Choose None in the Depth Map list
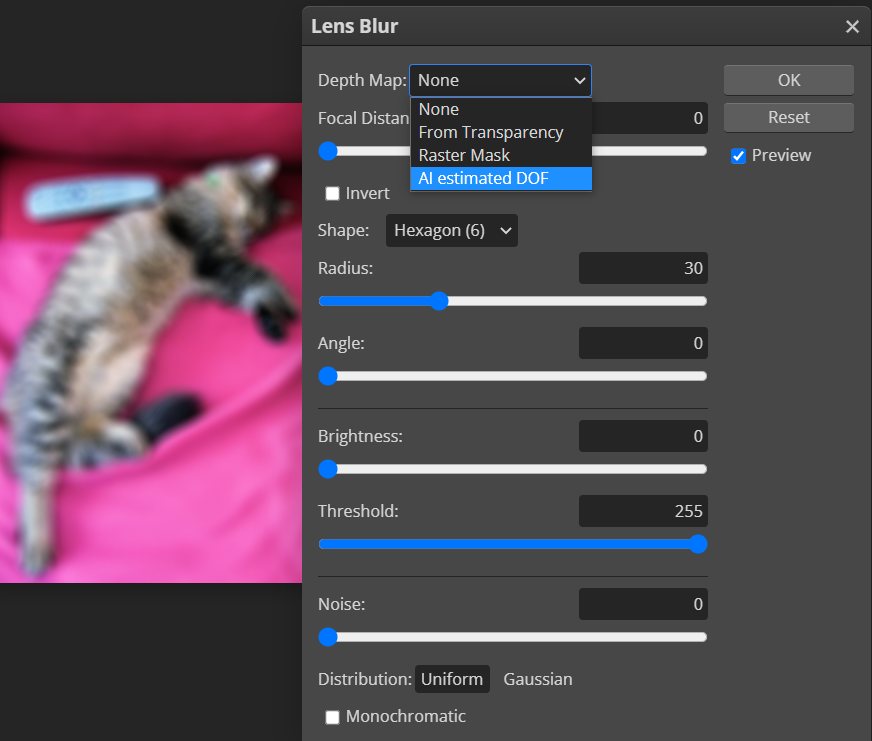This screenshot has height=741, width=872. coord(437,109)
